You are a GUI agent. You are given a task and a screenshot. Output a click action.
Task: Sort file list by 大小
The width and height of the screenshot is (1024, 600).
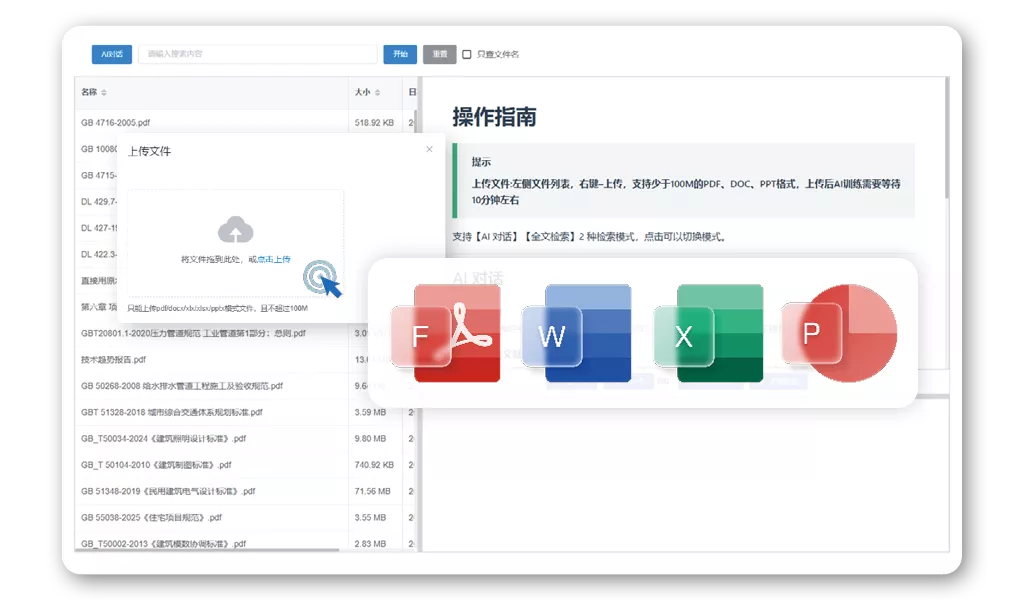(x=377, y=93)
